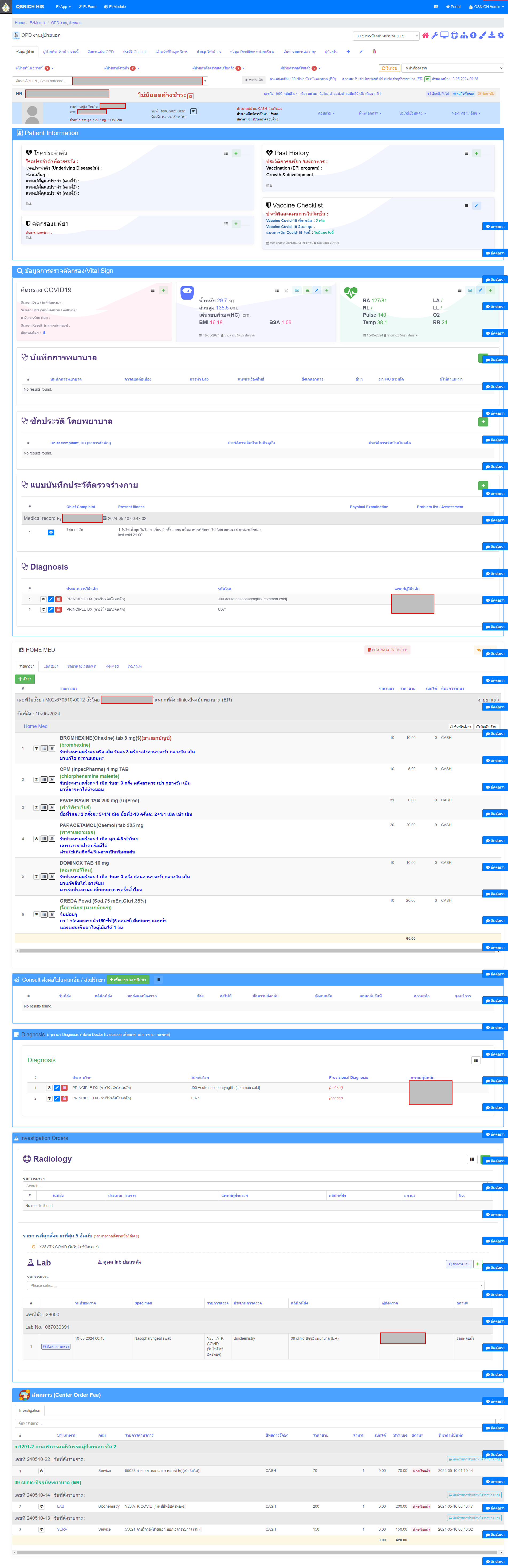Click the red home icon in OPD toolbar
The image size is (508, 1568).
click(x=425, y=35)
